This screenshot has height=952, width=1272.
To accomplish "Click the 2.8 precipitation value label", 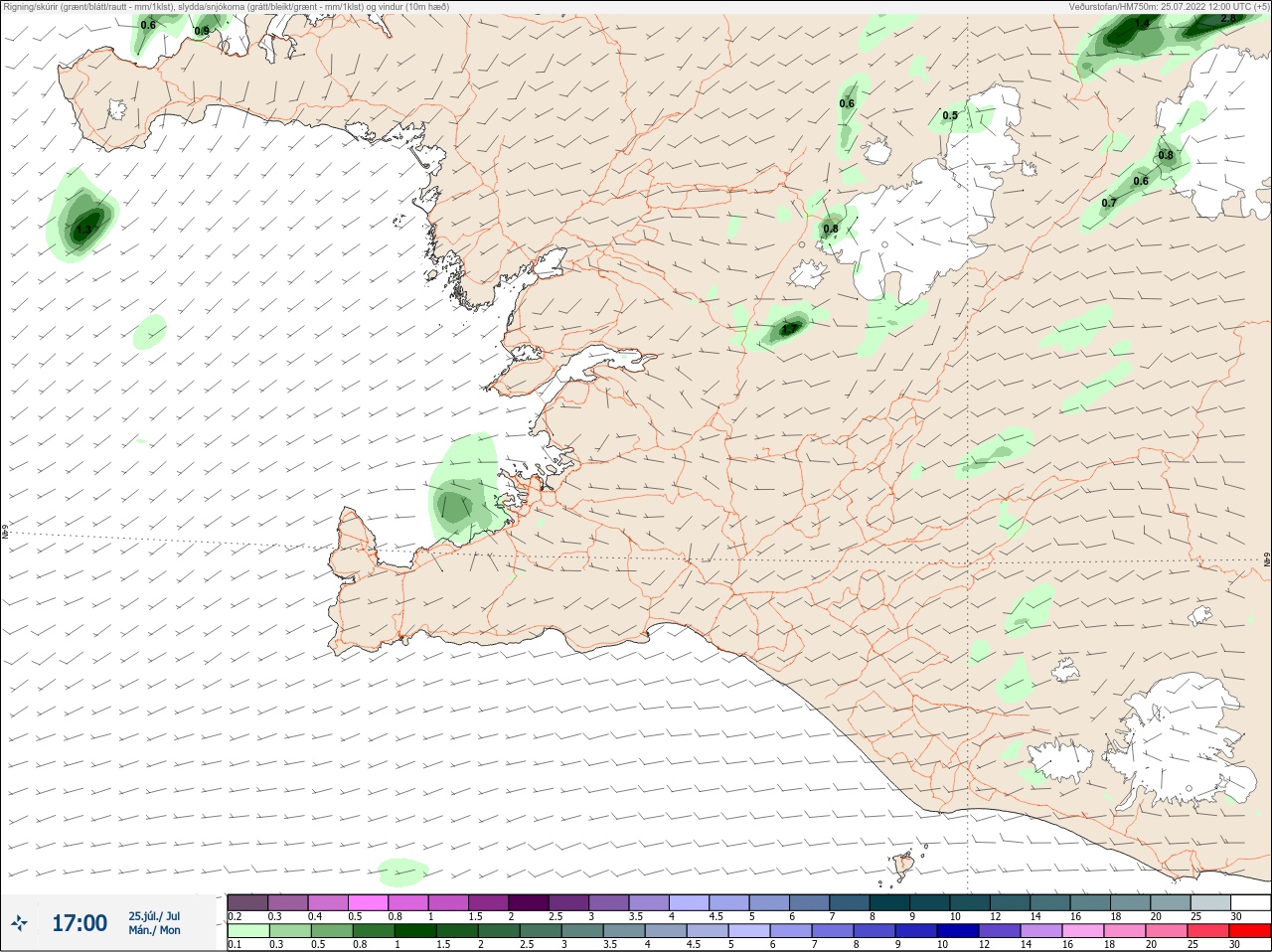I will click(x=1228, y=18).
